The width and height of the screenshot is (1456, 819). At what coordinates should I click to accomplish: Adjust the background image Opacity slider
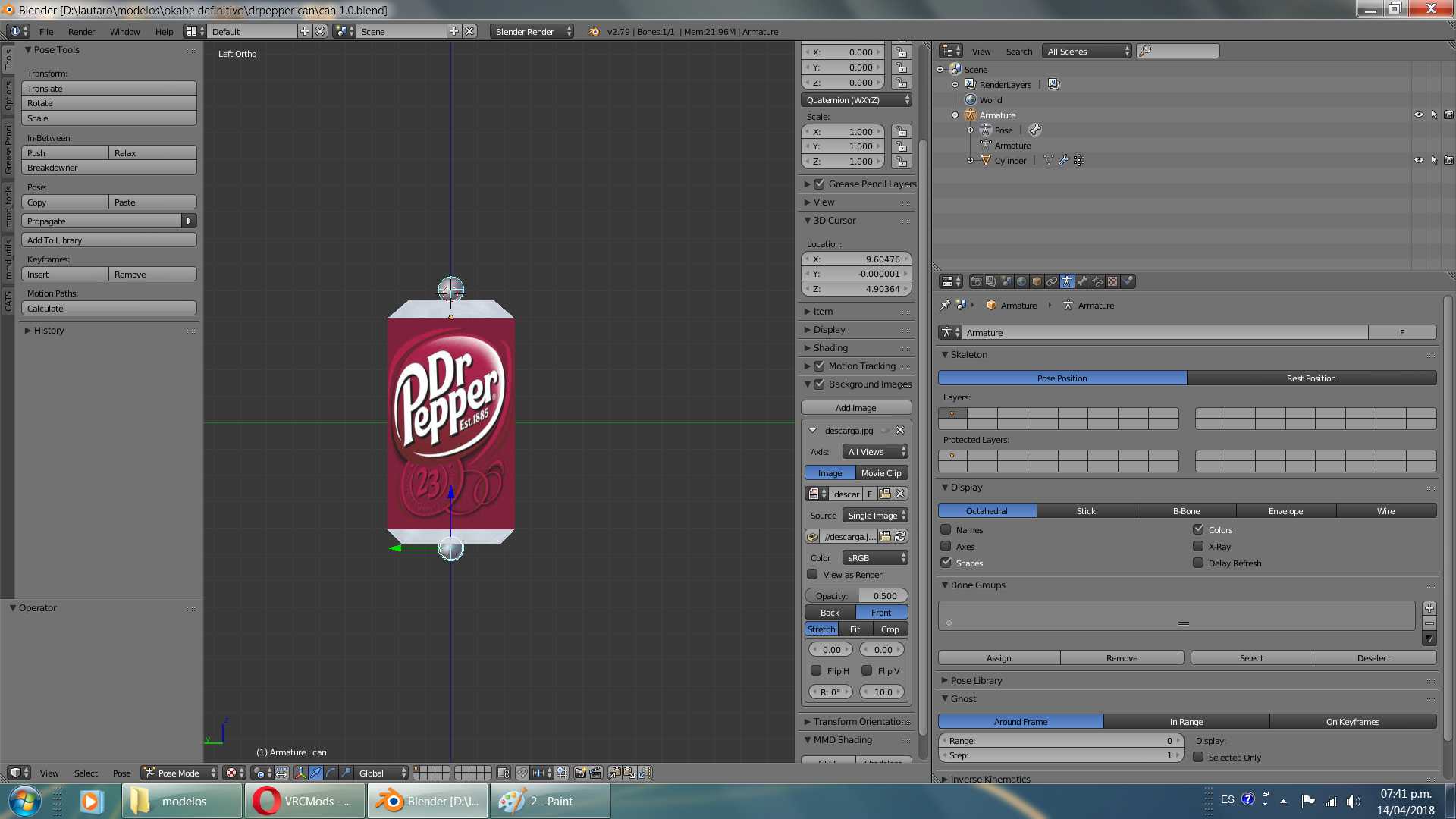click(857, 595)
